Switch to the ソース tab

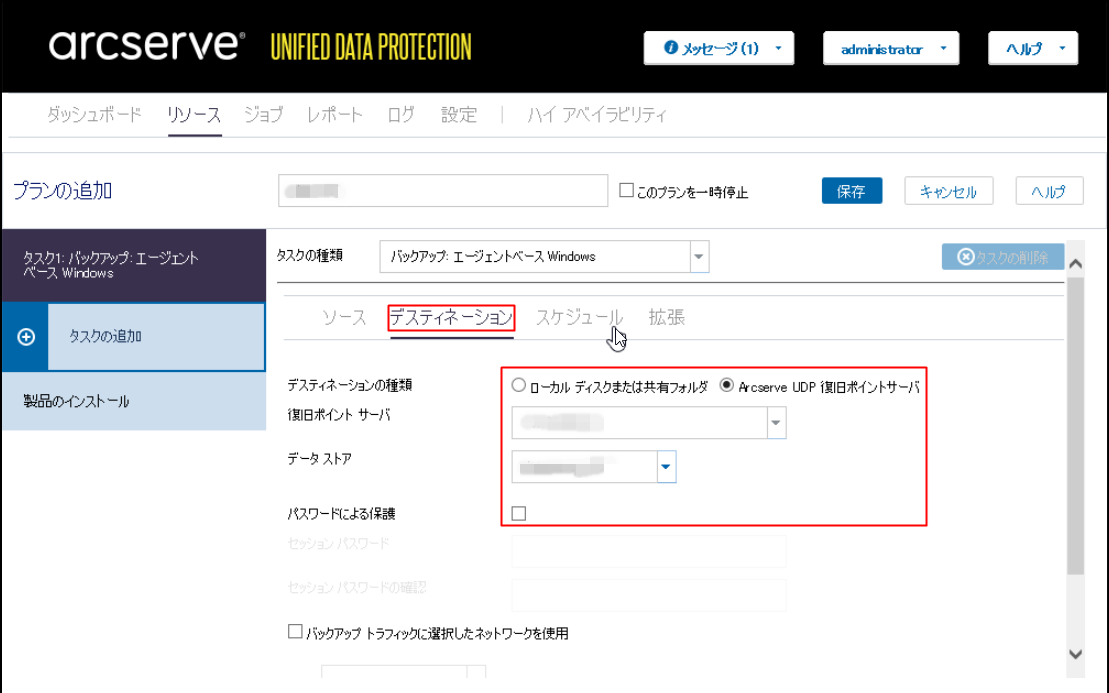click(x=344, y=318)
